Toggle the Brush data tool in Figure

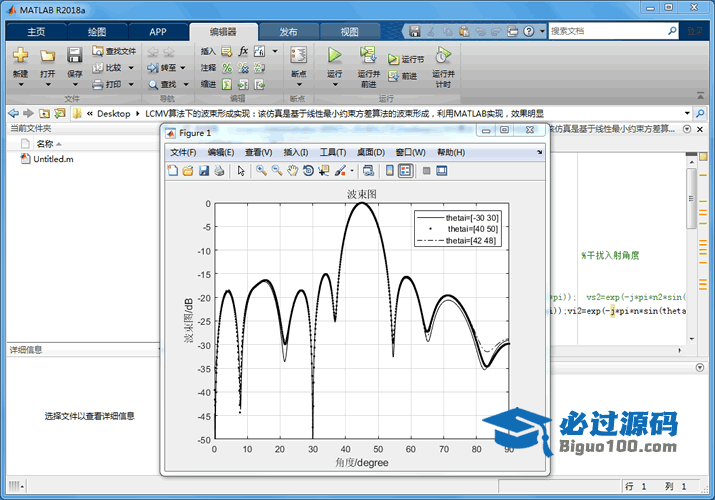(340, 171)
